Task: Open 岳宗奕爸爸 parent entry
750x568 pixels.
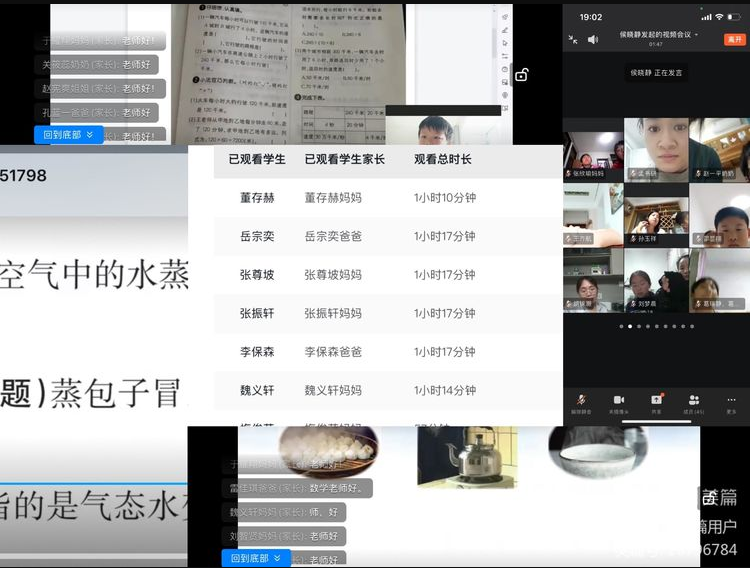Action: (x=334, y=236)
